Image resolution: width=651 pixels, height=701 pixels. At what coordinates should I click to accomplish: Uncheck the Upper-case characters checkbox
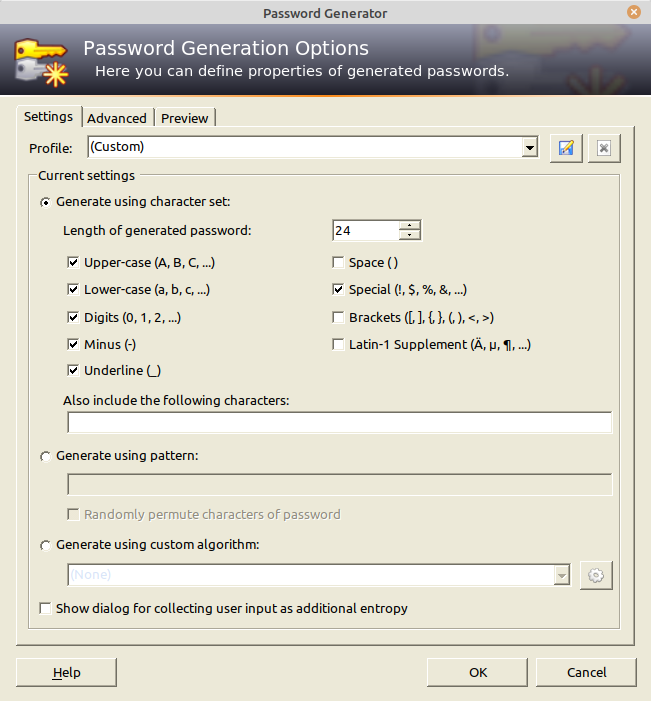[x=73, y=262]
